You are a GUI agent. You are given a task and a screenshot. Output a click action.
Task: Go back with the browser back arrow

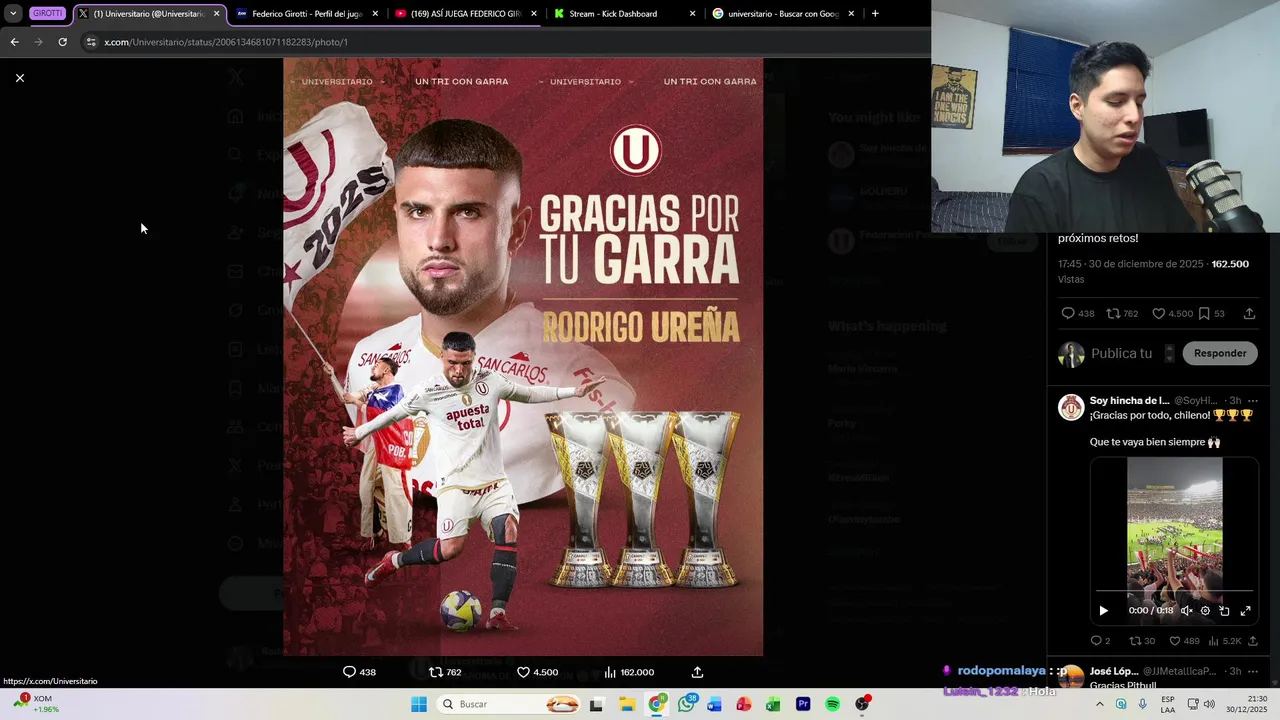click(x=14, y=42)
